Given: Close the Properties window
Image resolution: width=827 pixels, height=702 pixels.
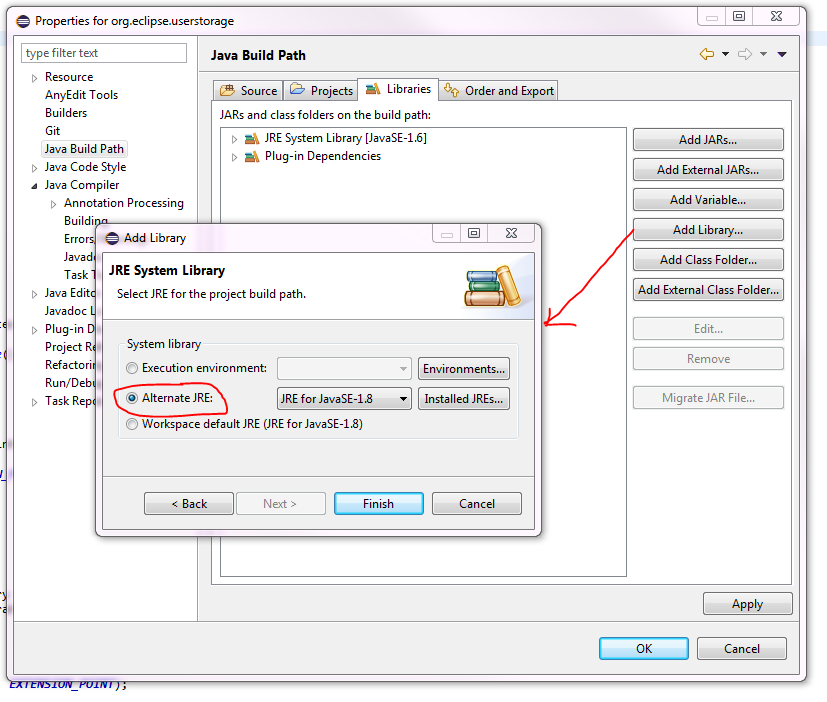Looking at the screenshot, I should coord(776,16).
